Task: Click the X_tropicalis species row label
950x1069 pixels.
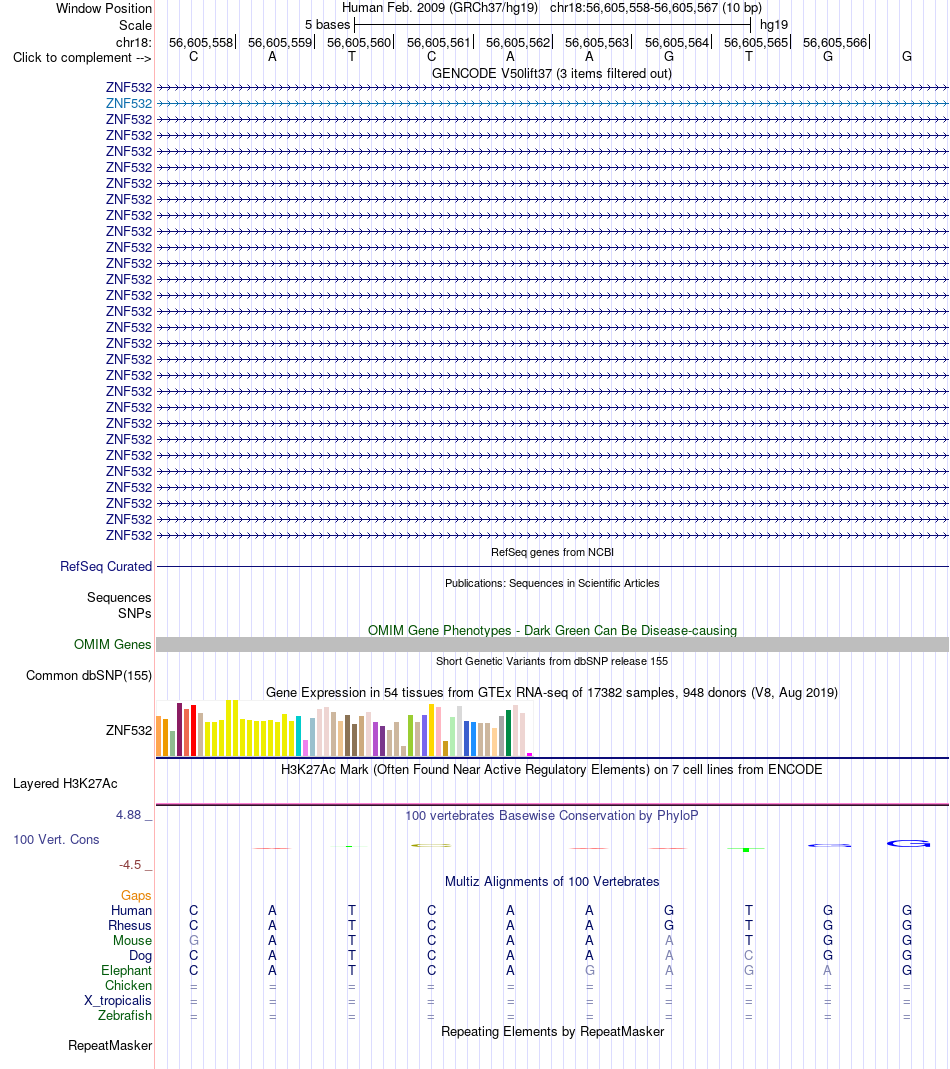Action: pos(117,1001)
